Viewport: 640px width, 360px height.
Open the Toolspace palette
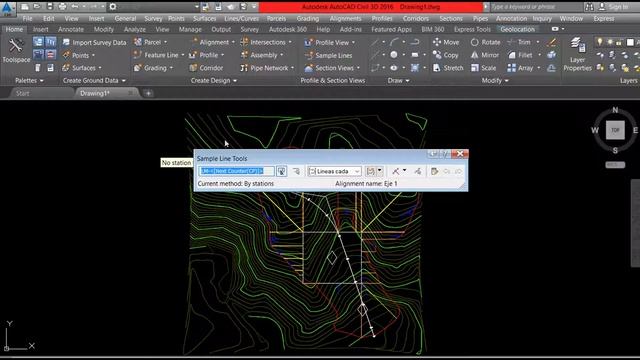(16, 50)
